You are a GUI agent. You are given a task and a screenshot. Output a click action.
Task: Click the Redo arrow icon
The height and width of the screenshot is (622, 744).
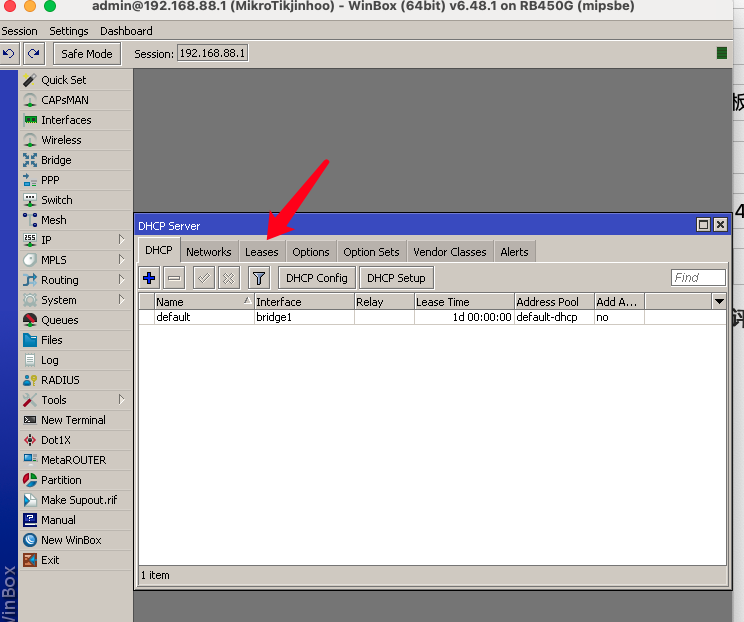click(34, 54)
